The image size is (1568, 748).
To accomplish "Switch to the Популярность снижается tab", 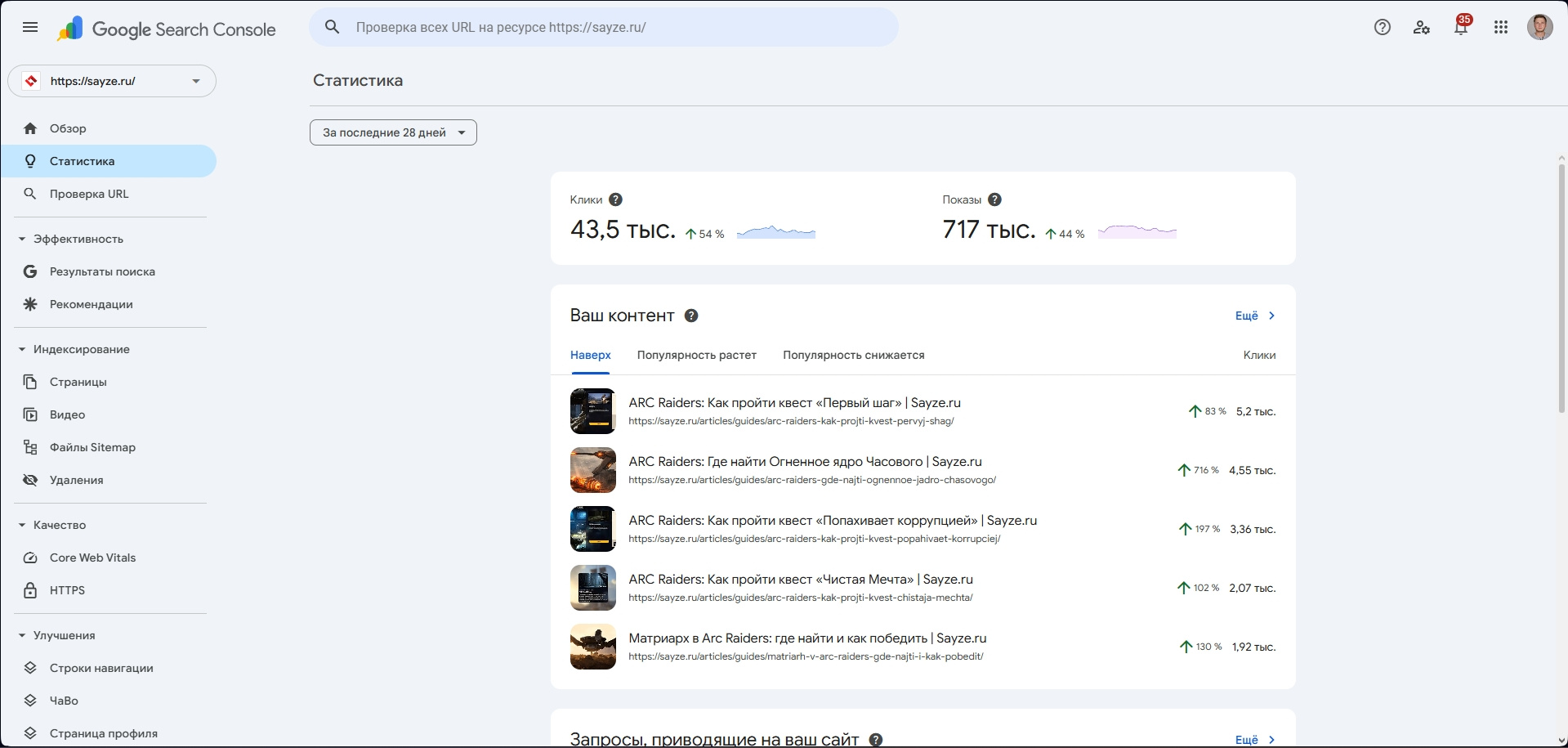I will pos(854,356).
